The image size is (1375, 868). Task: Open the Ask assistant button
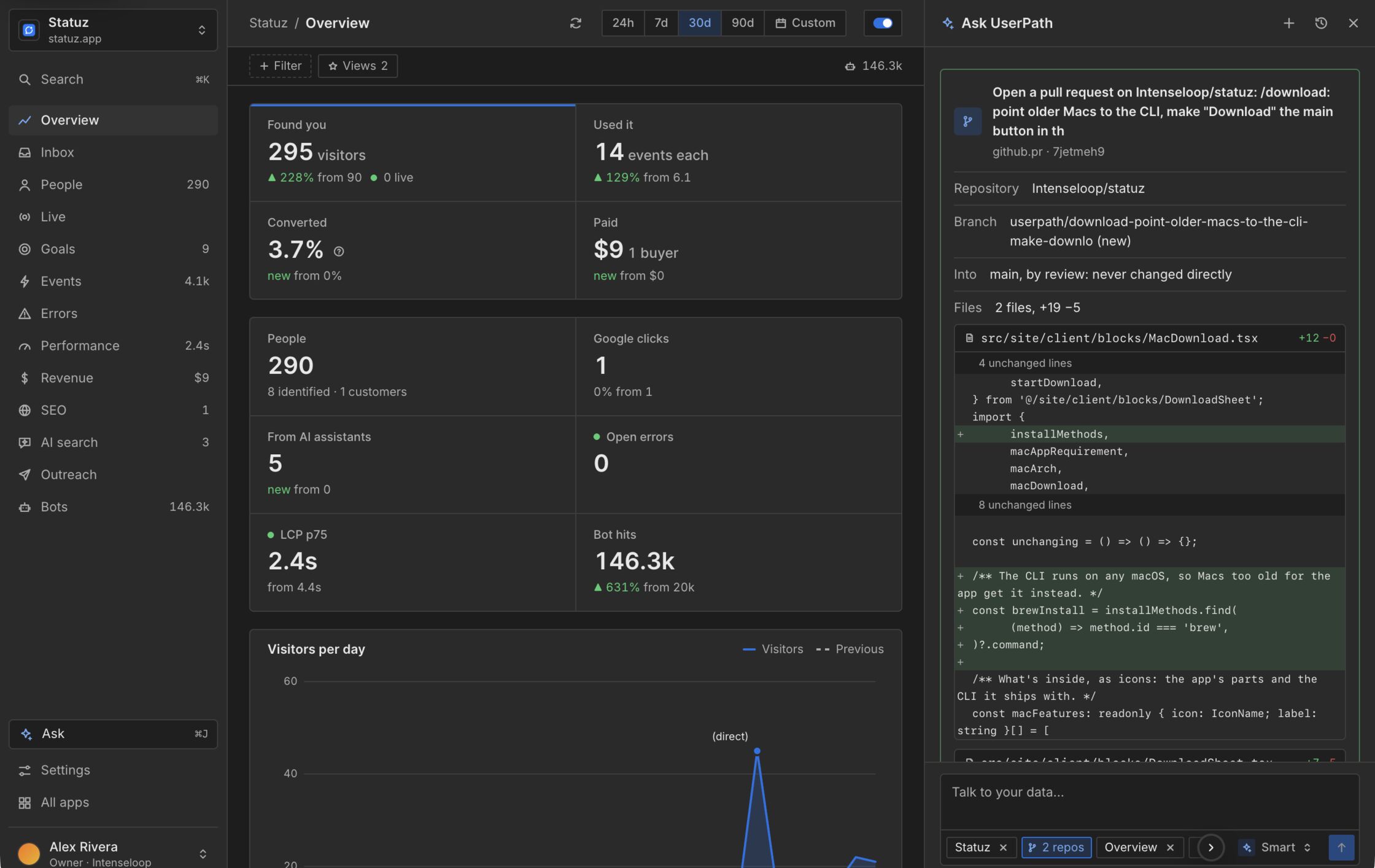[x=113, y=734]
